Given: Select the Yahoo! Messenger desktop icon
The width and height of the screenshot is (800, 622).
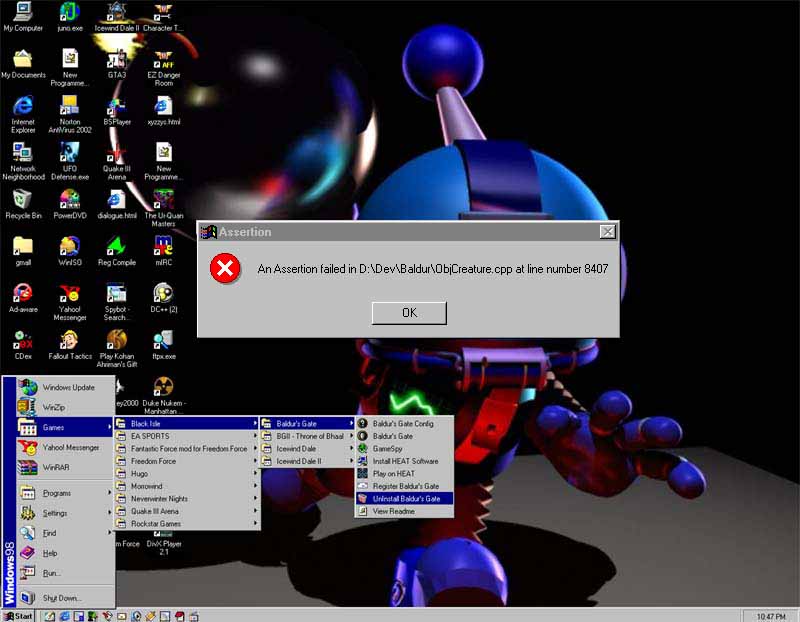Looking at the screenshot, I should (70, 303).
